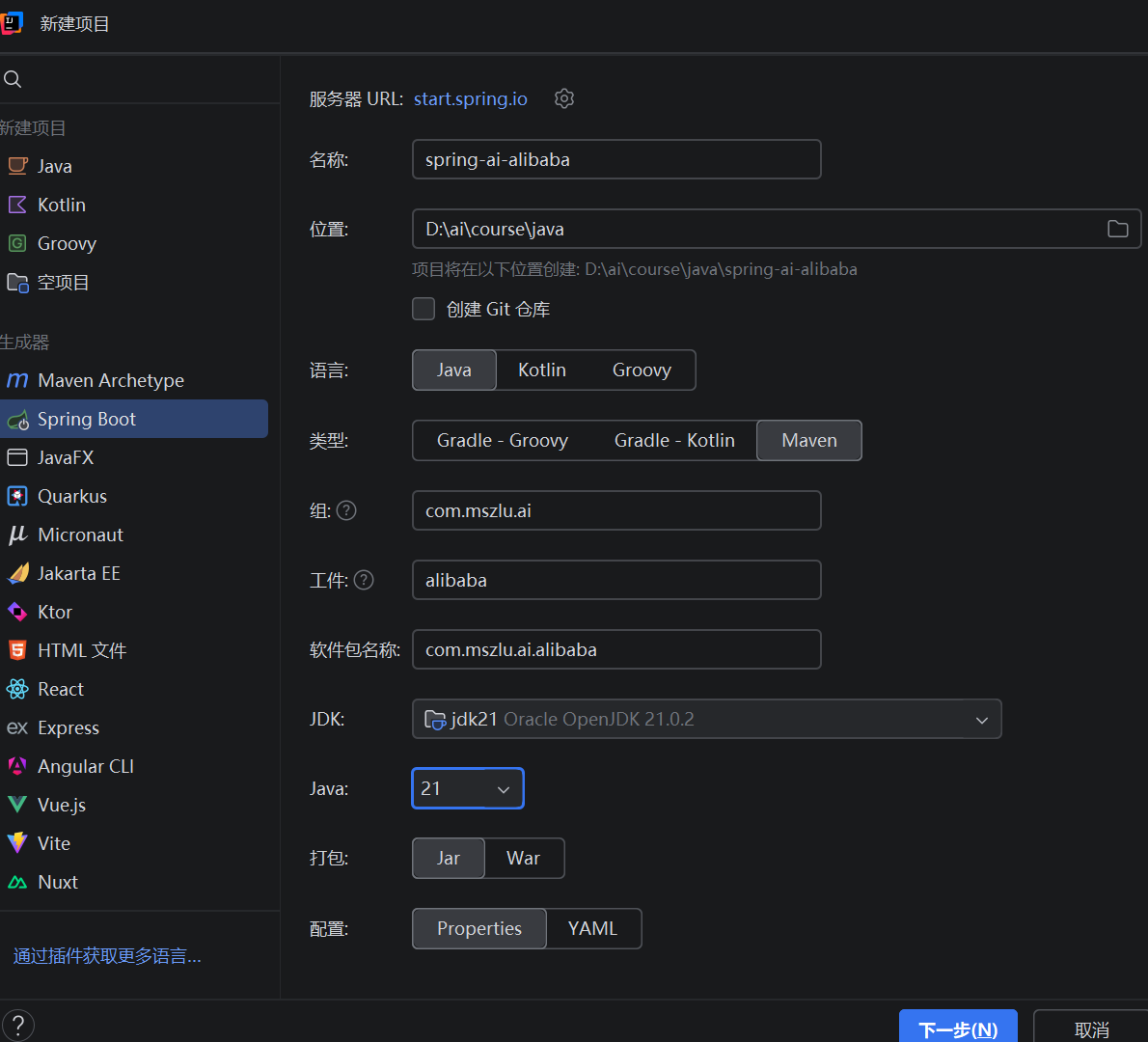Click the 名称 field containing spring-ai-alibaba

pyautogui.click(x=615, y=159)
